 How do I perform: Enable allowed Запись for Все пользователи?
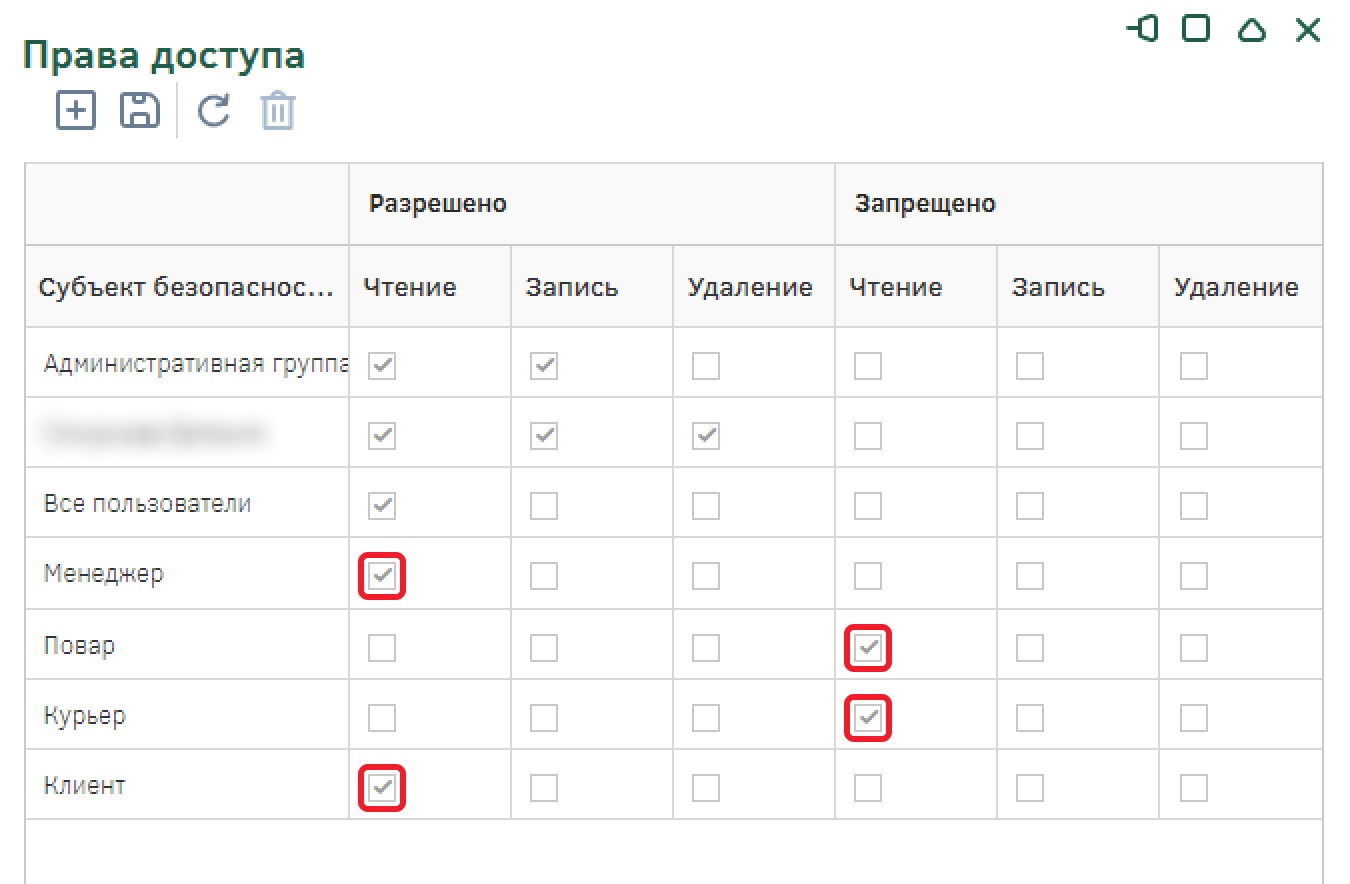(544, 506)
